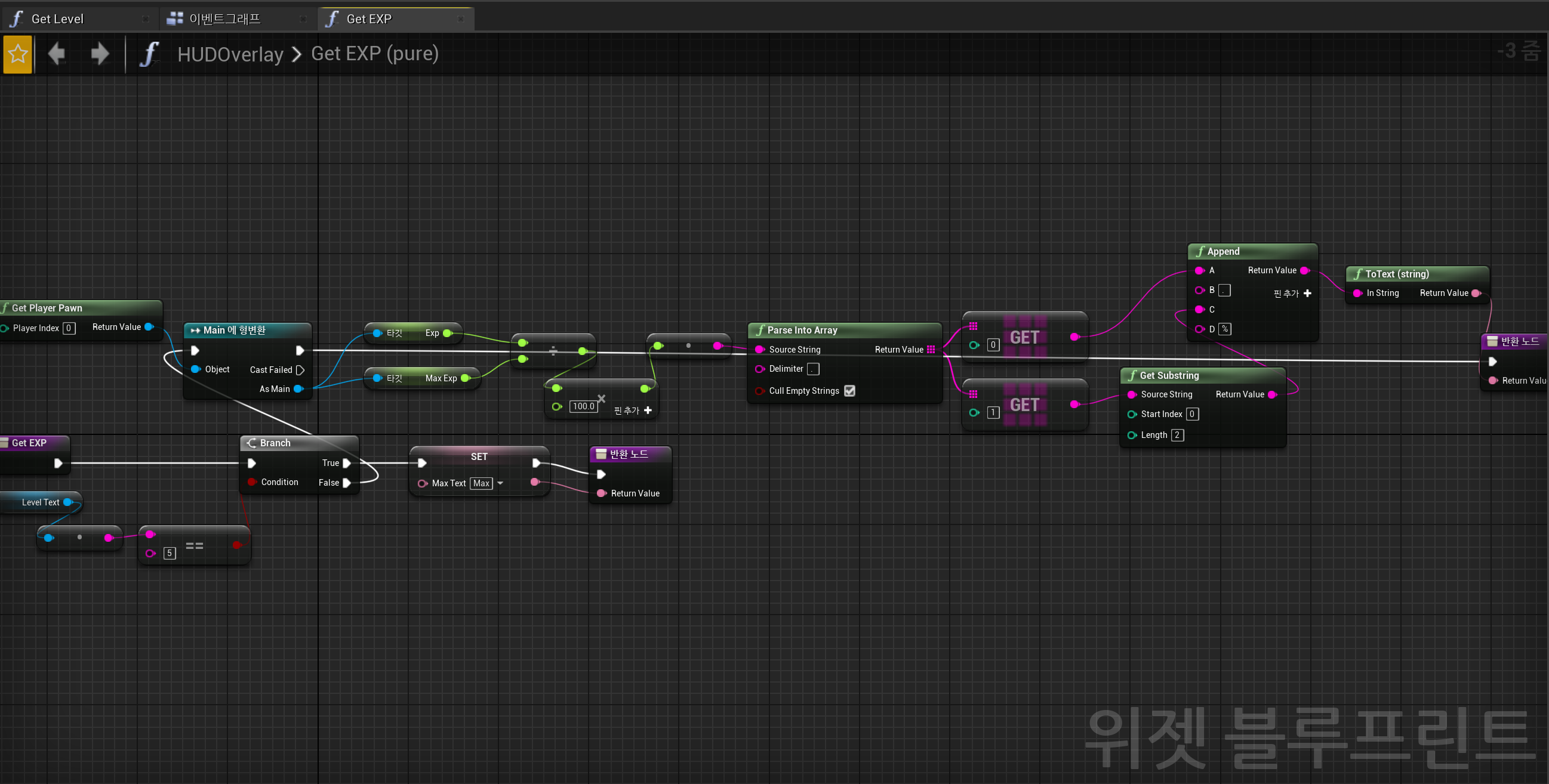Screen dimensions: 1549x784
Task: Close the 이벤트그래프 tab
Action: [x=303, y=19]
